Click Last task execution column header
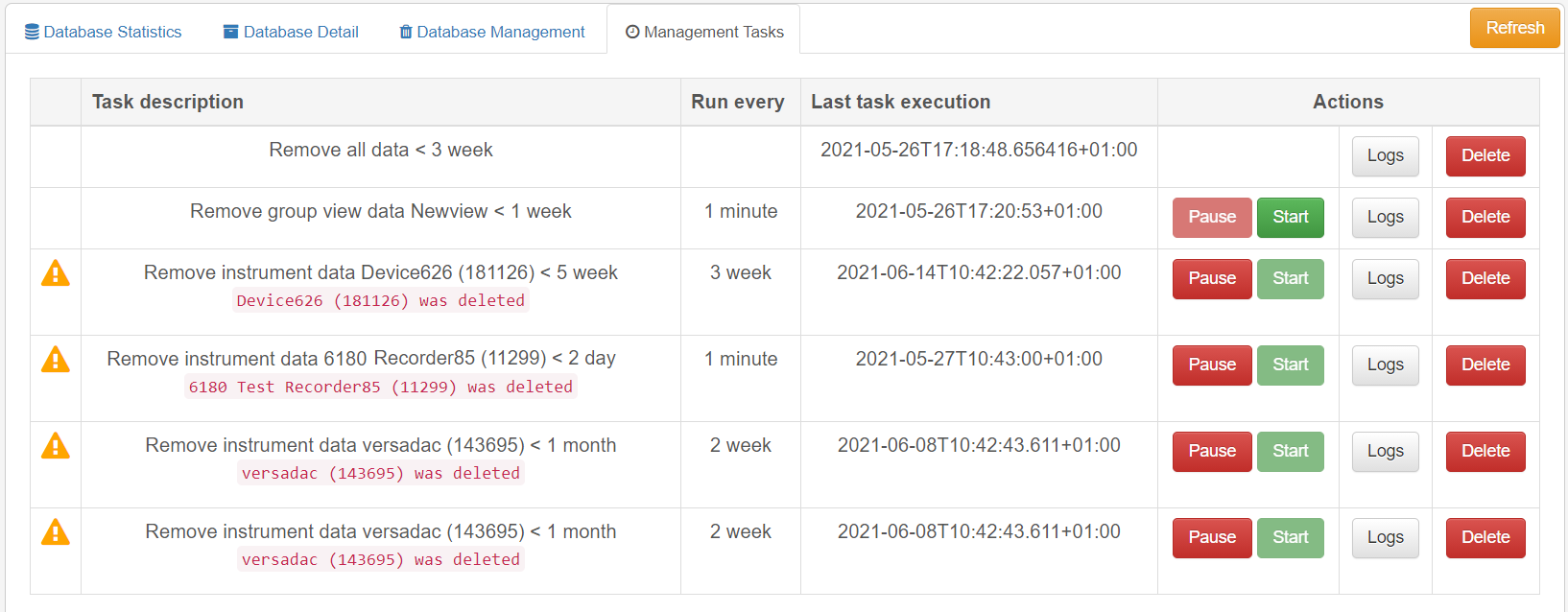 (900, 102)
